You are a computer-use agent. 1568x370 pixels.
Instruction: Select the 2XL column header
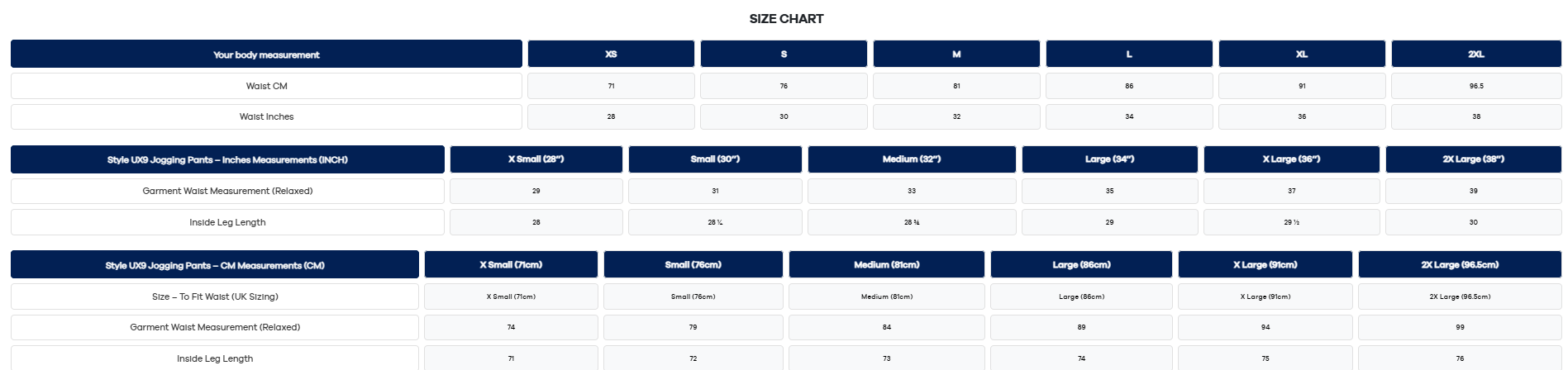tap(1476, 55)
